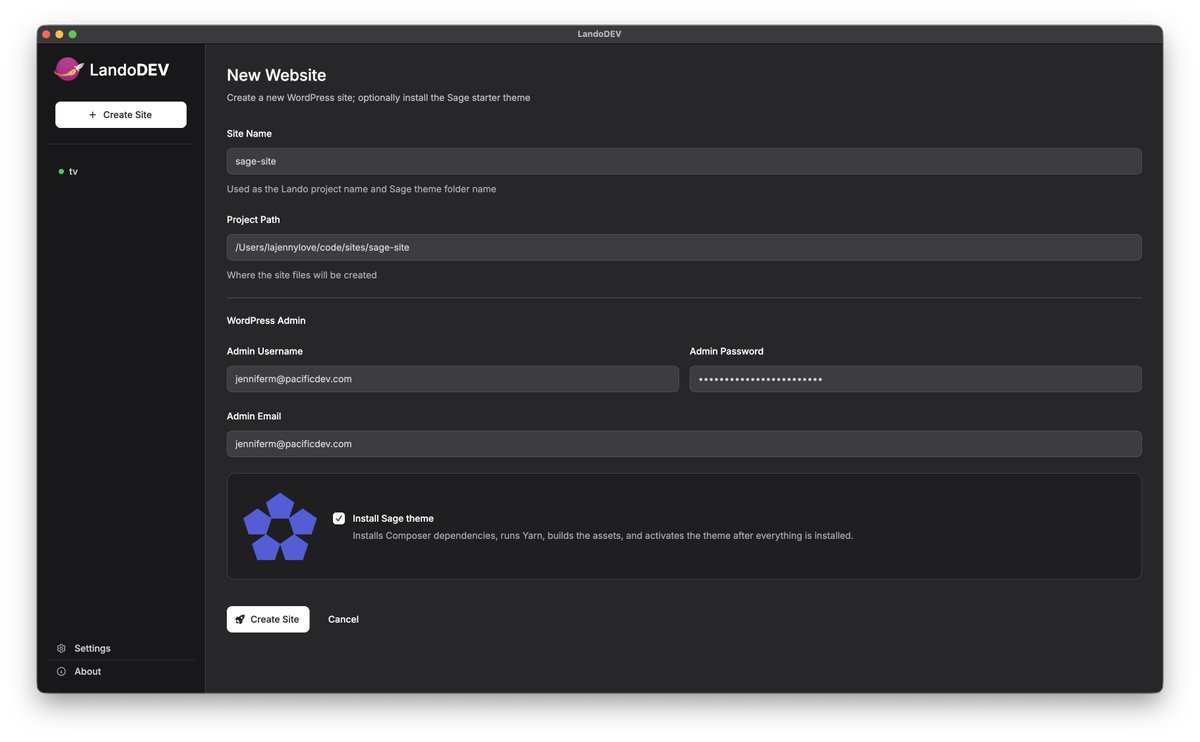Click the Site Name field containing sage-site

click(x=684, y=160)
